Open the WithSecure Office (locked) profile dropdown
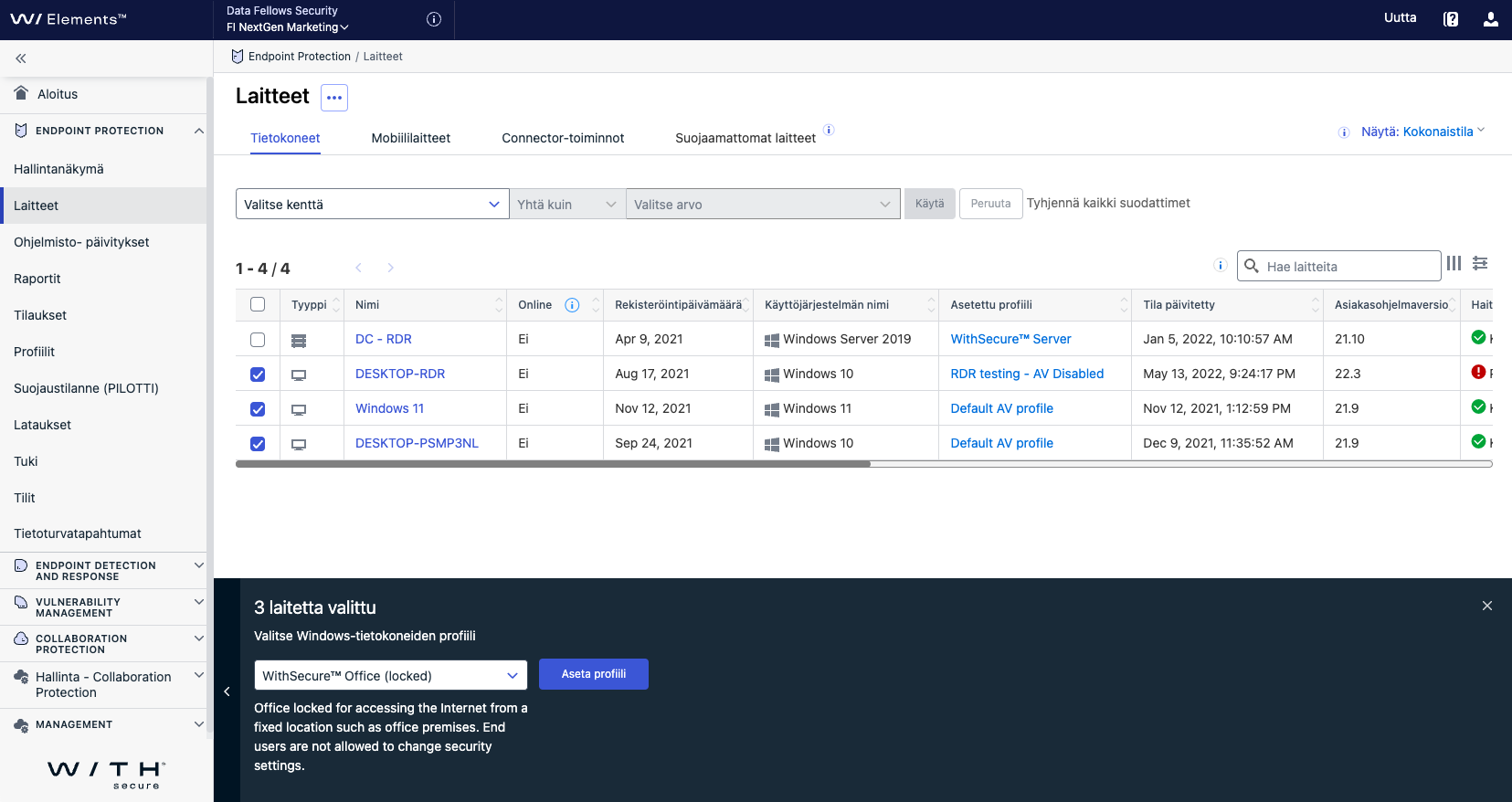 pyautogui.click(x=390, y=676)
